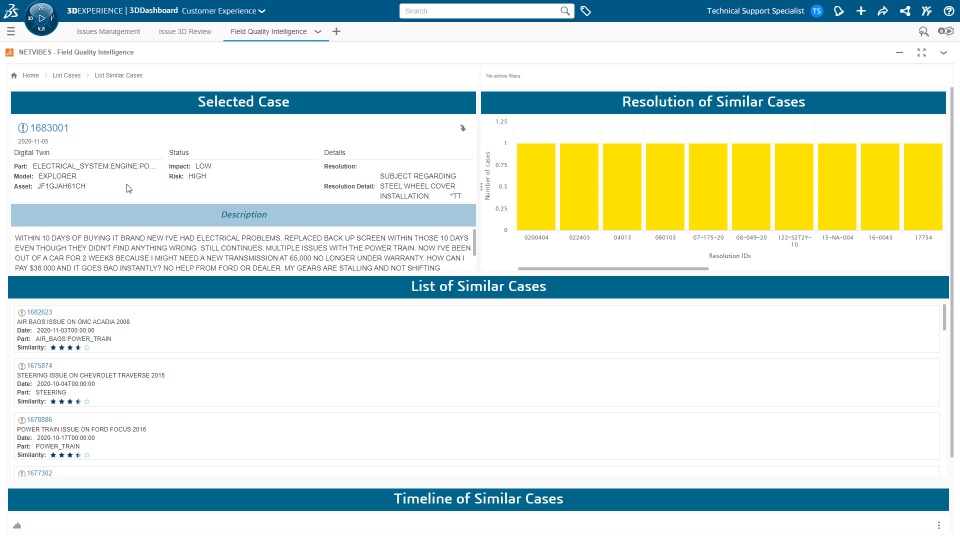
Task: Click the Timeline of Similar Cases header
Action: pyautogui.click(x=478, y=499)
